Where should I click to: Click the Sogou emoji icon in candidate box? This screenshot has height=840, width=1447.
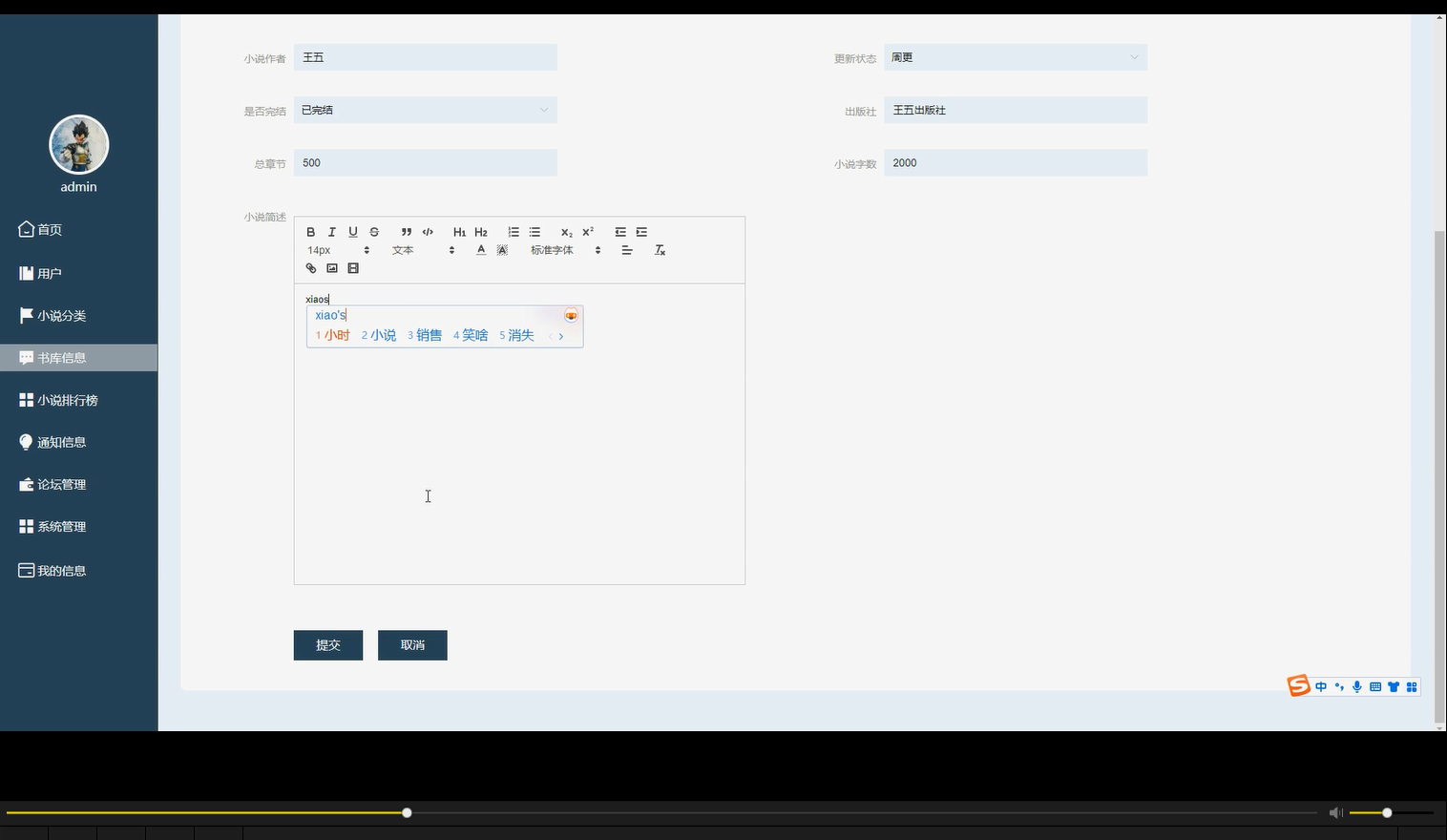click(571, 315)
